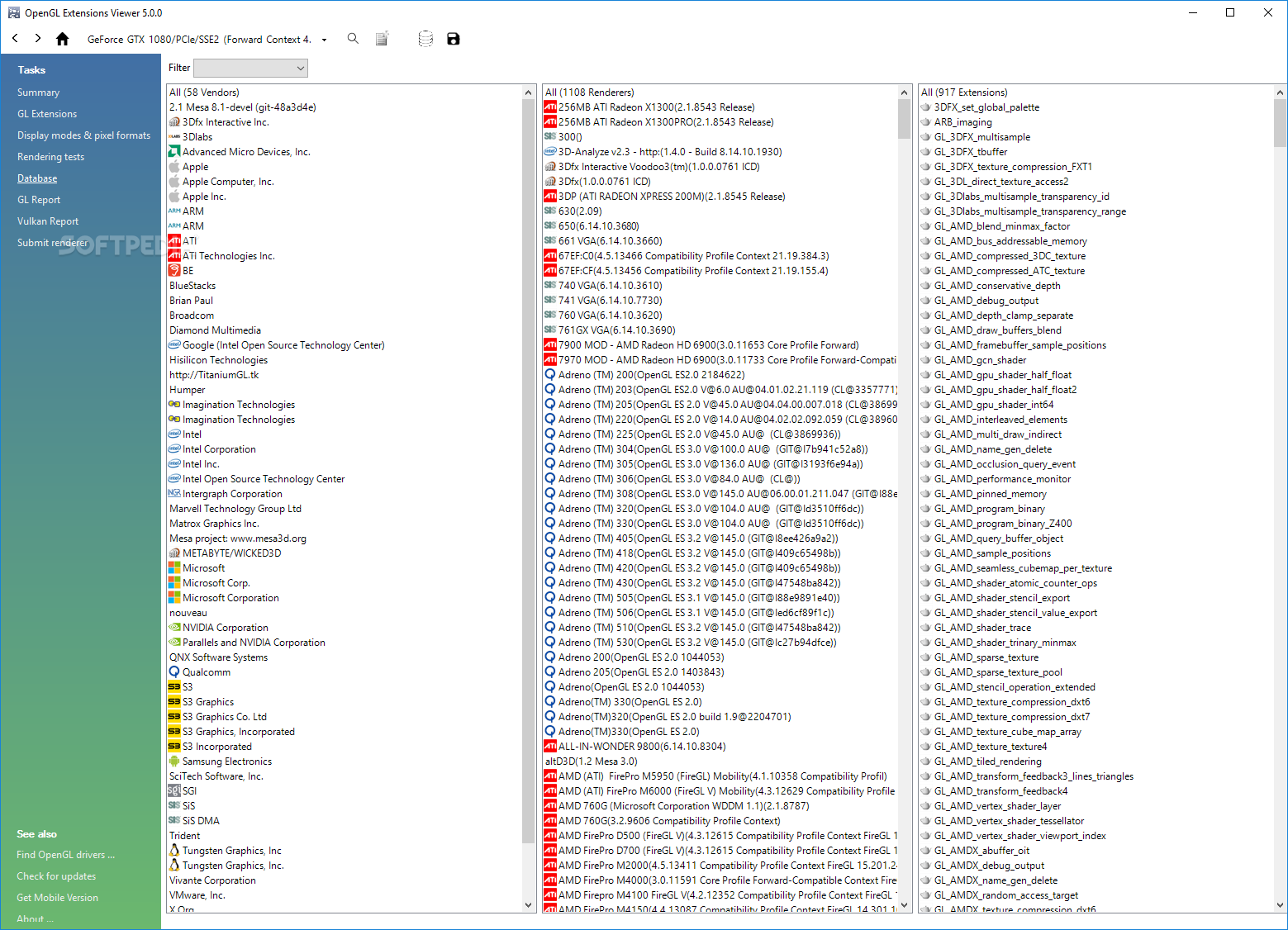Image resolution: width=1288 pixels, height=930 pixels.
Task: Select the Advanced Micro Devices, Inc. icon
Action: point(174,152)
